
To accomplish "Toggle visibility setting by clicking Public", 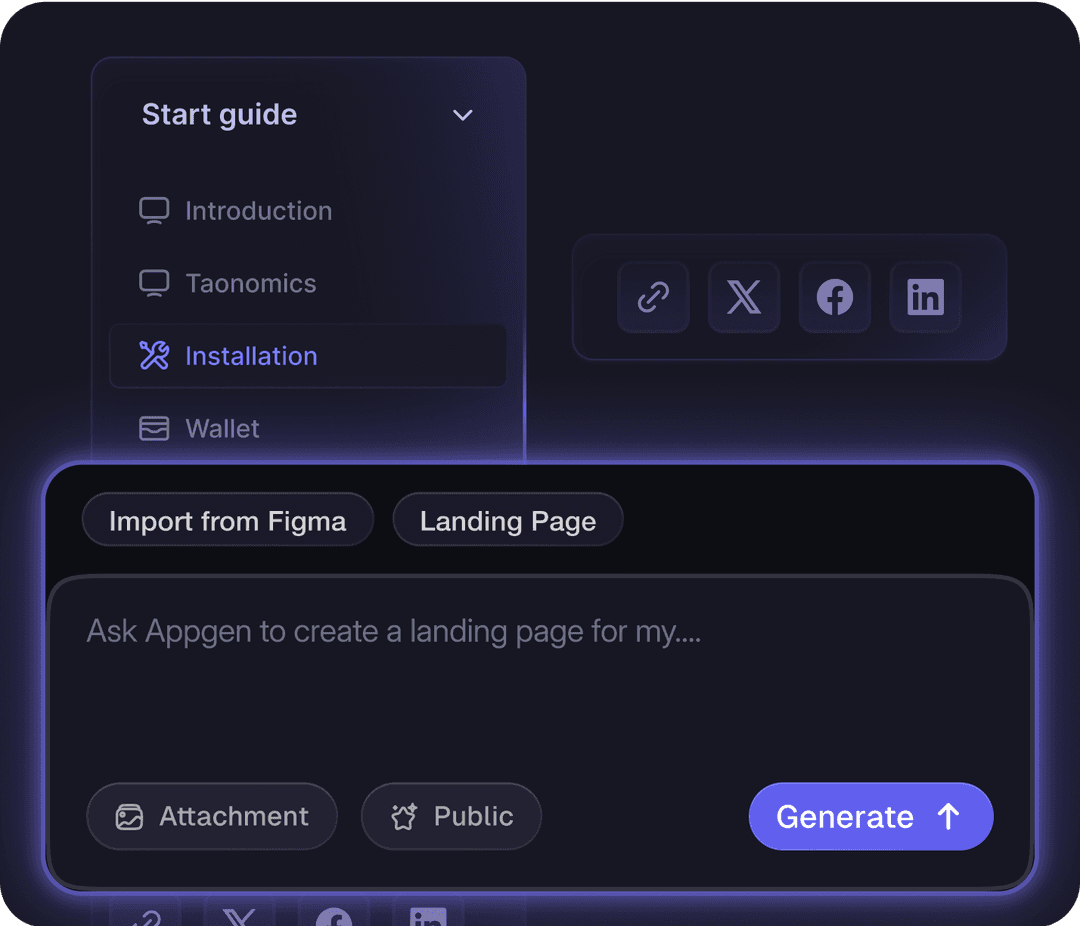I will point(451,816).
